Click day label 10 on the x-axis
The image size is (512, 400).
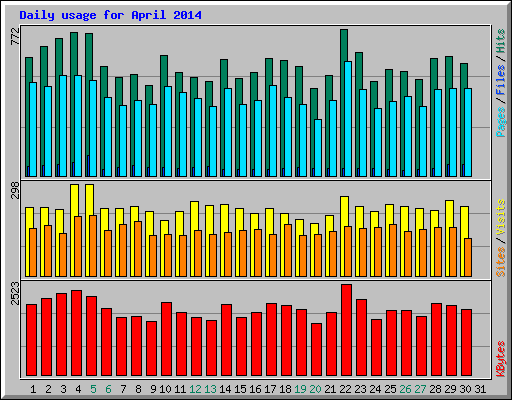(165, 389)
